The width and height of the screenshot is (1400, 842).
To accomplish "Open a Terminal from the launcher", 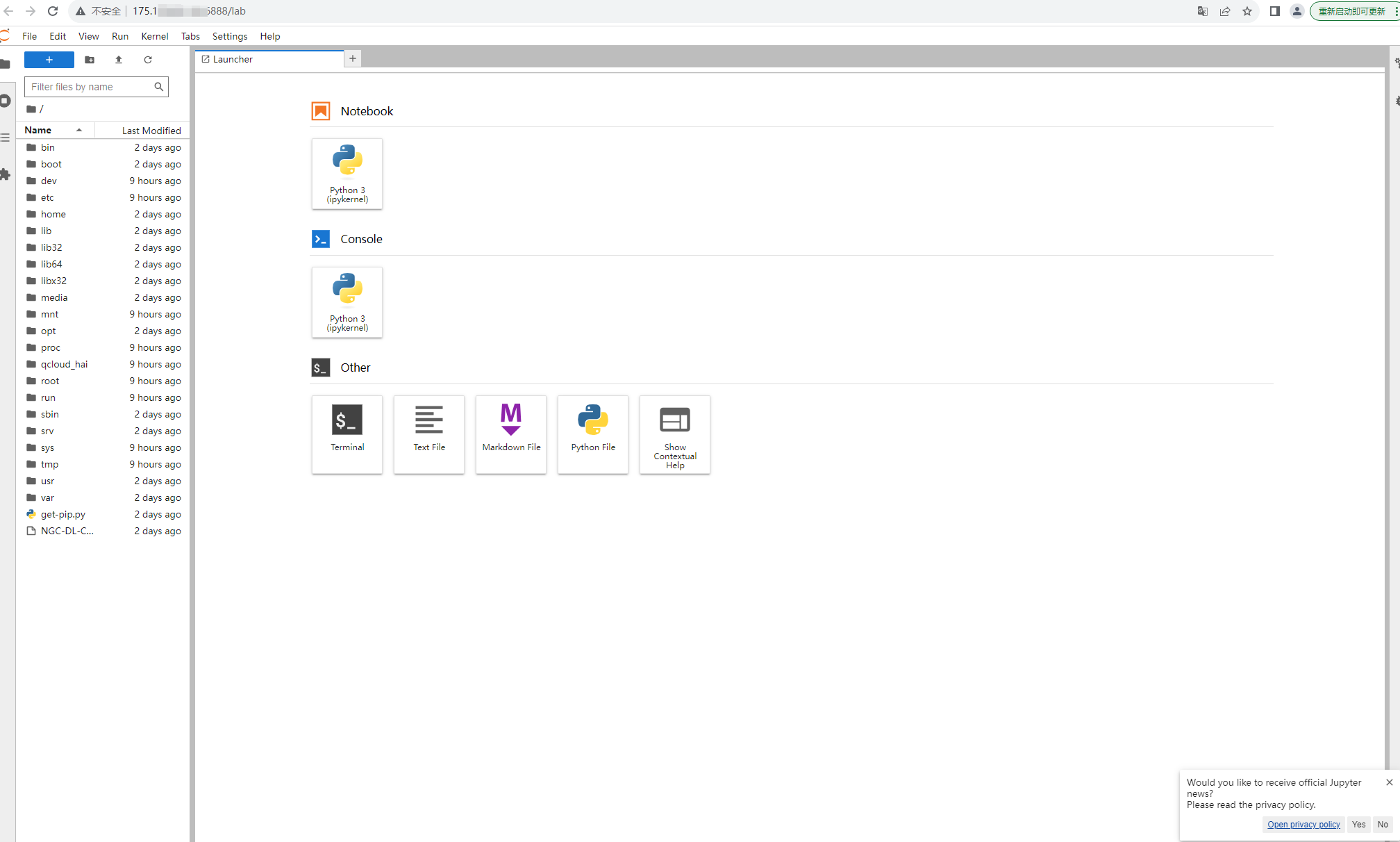I will [347, 434].
